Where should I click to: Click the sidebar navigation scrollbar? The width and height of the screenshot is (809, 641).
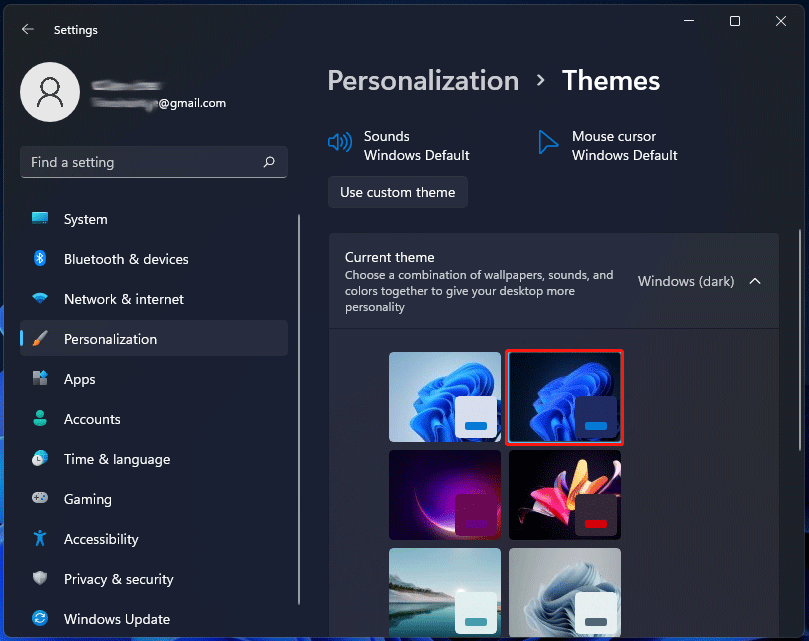[x=299, y=409]
